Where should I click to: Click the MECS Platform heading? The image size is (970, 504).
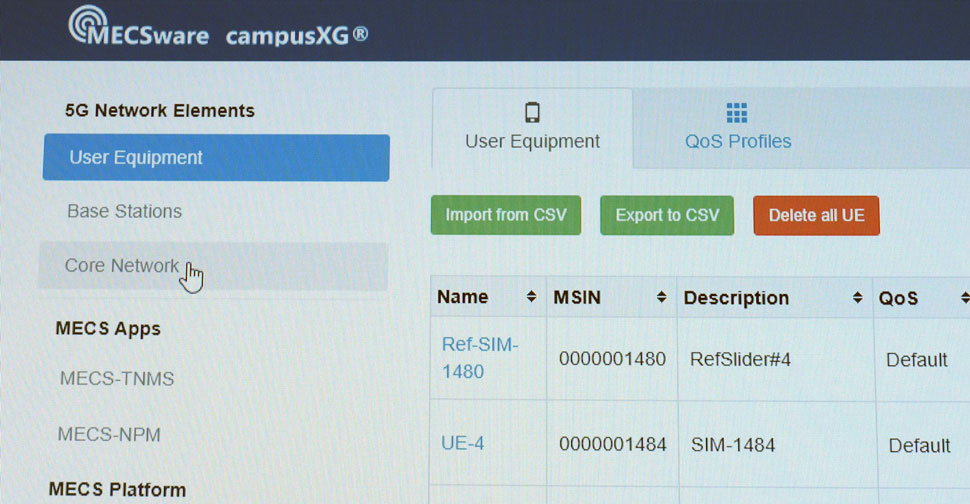(x=117, y=490)
